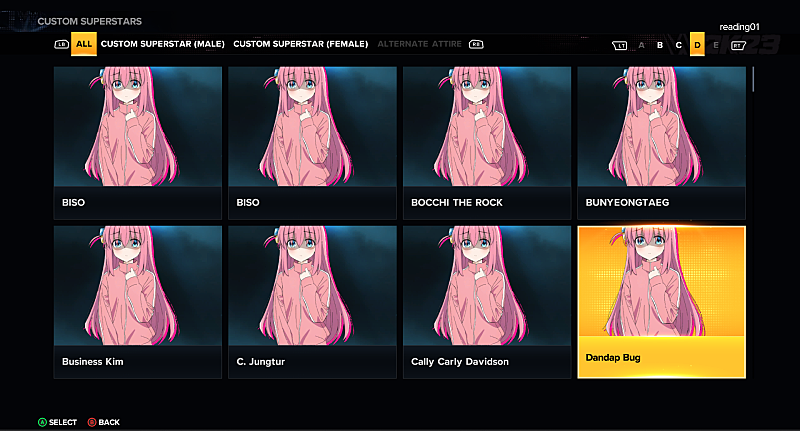
Task: Click the red B Back icon
Action: [92, 422]
